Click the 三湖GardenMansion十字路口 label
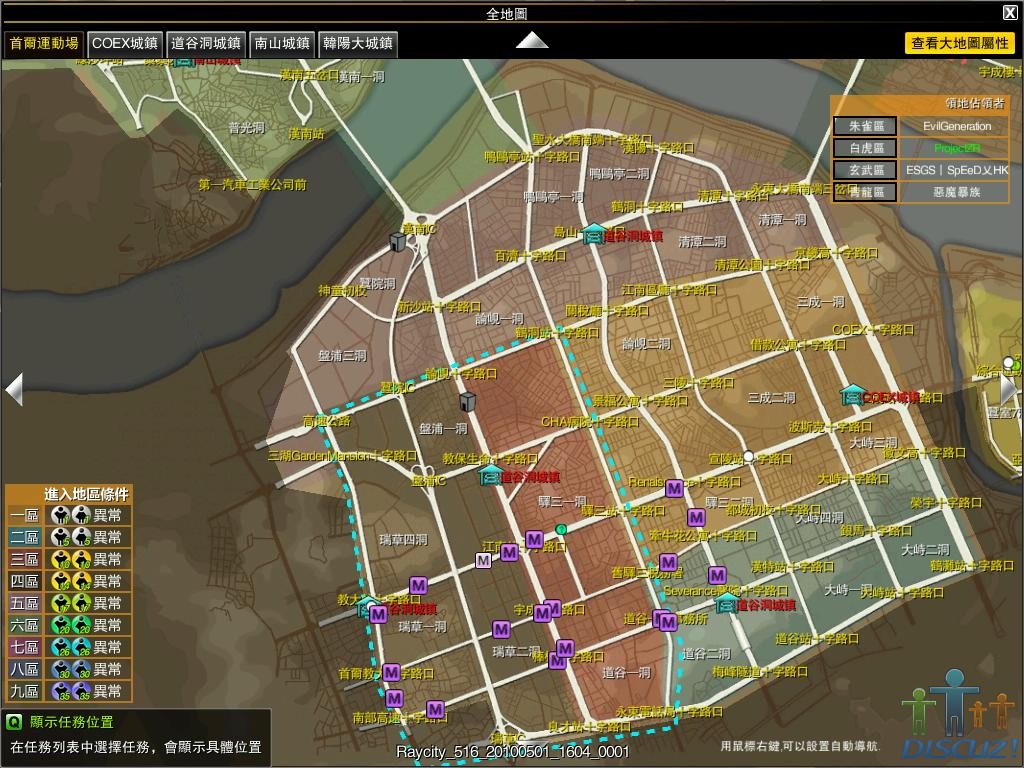The height and width of the screenshot is (768, 1024). point(342,455)
